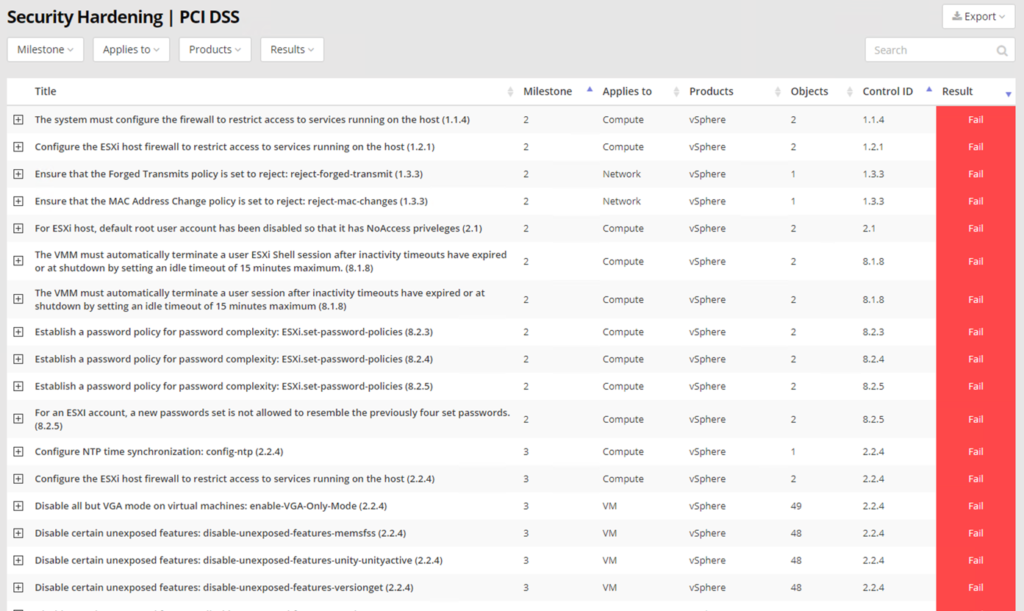Click Control ID 2.1 cell
Screen dimensions: 1024x611
(x=869, y=228)
